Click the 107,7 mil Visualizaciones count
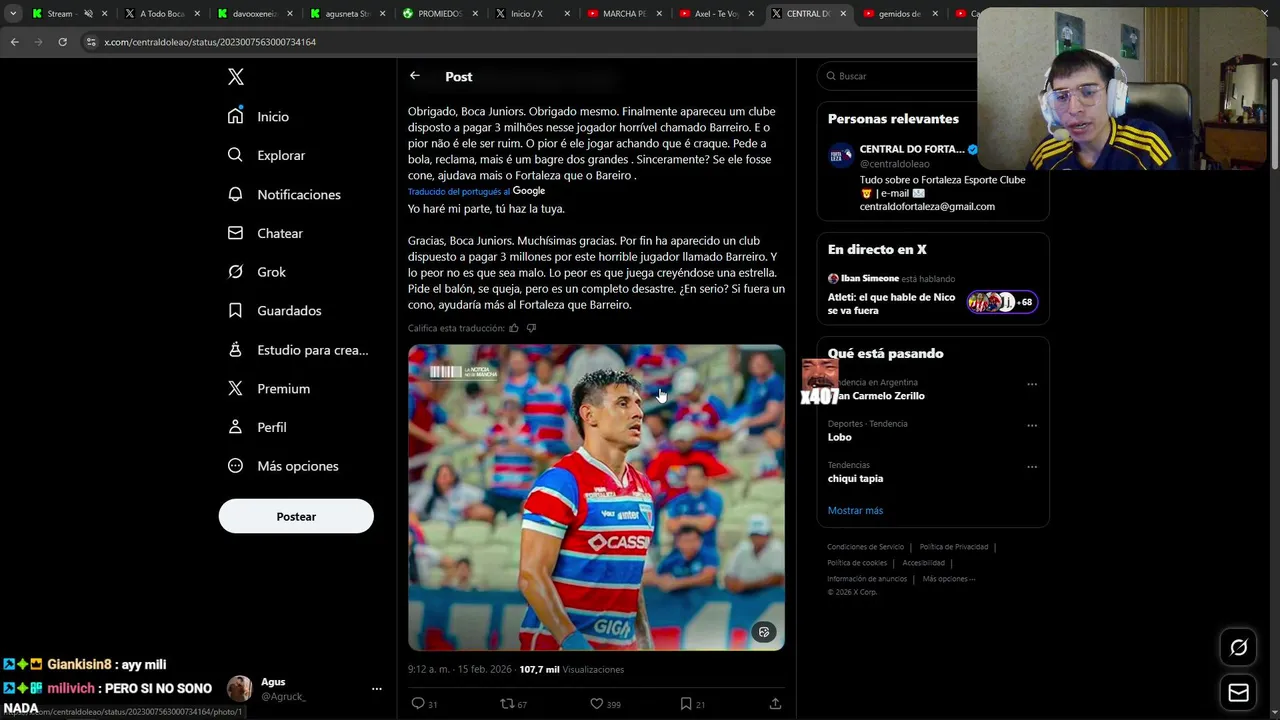Image resolution: width=1280 pixels, height=720 pixels. 571,669
